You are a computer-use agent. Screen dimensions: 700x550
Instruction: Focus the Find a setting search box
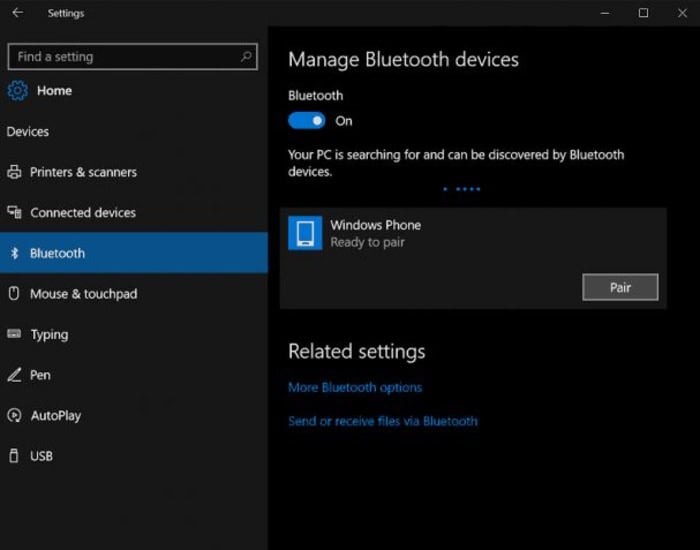click(133, 57)
